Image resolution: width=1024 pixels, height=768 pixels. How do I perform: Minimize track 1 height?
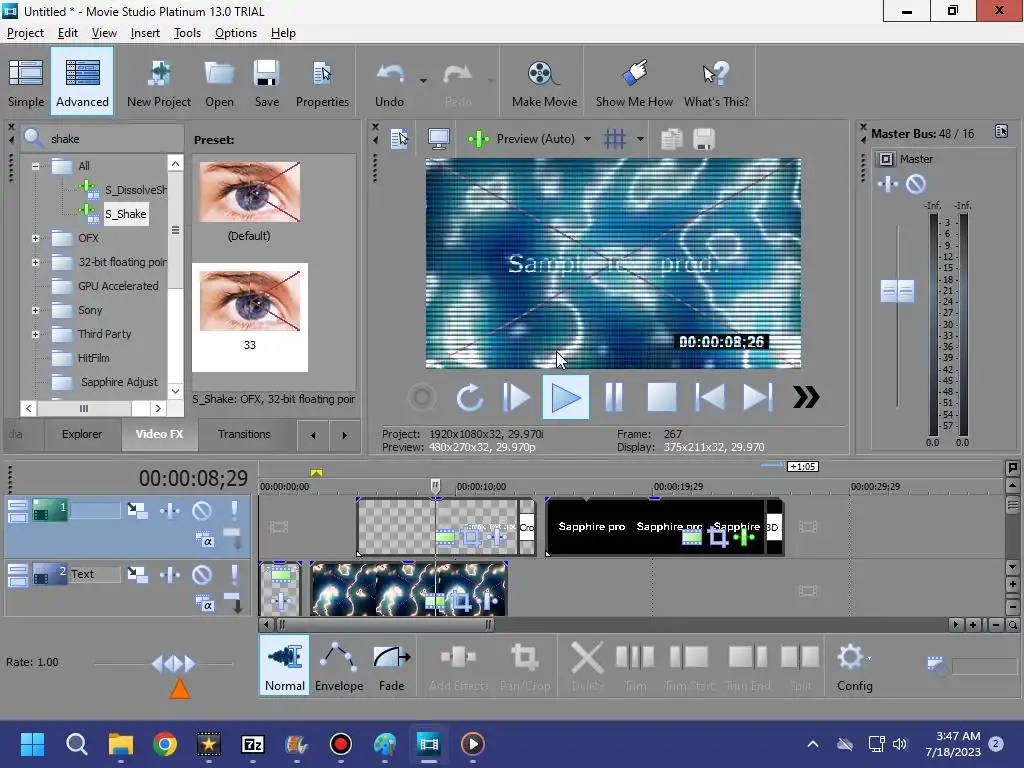[18, 505]
